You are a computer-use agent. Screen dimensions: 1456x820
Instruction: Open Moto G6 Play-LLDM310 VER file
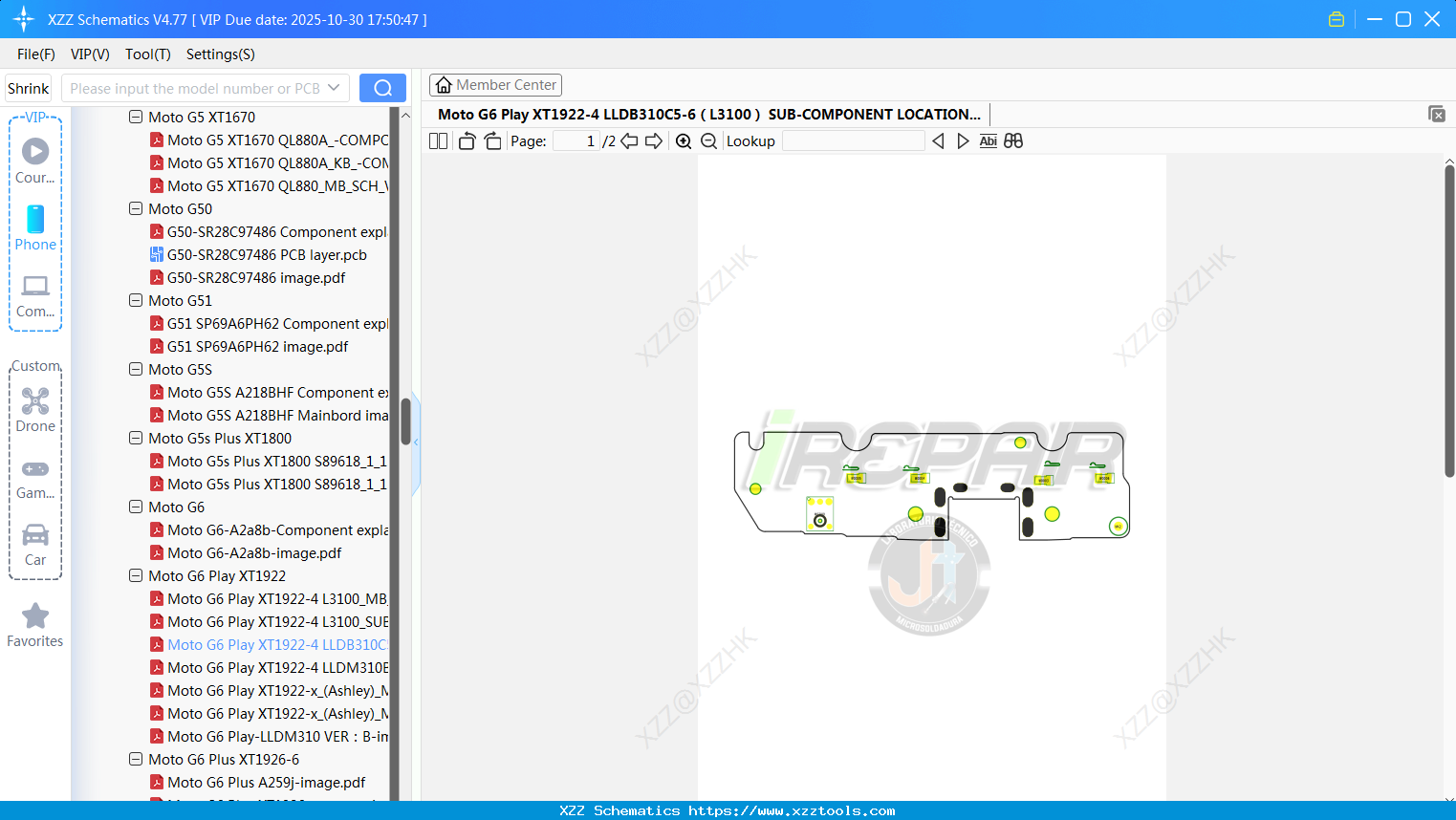[x=277, y=737]
